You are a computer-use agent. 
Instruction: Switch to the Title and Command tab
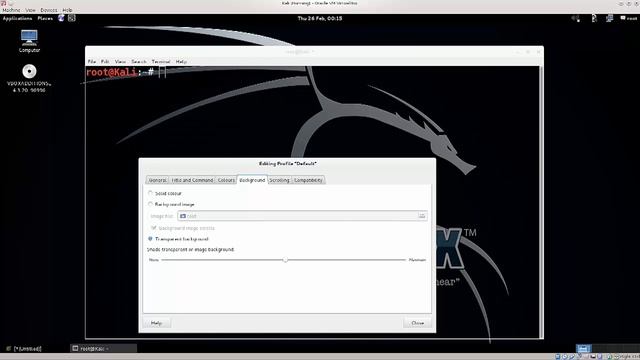point(192,180)
